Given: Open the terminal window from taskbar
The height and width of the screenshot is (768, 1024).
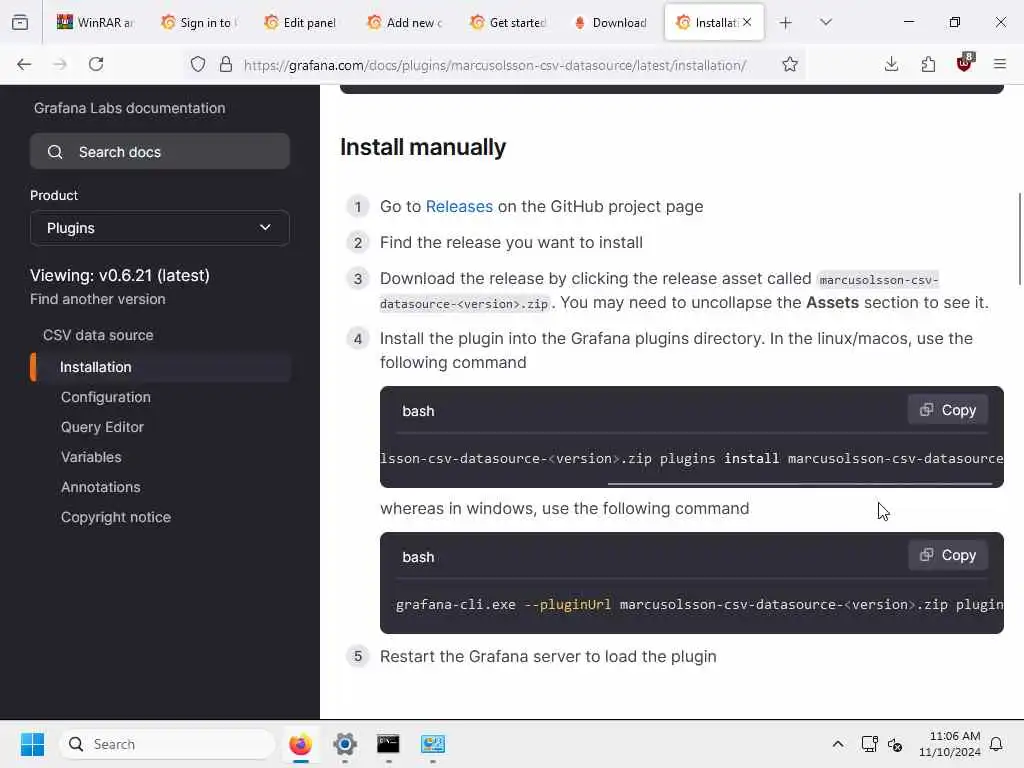Looking at the screenshot, I should pos(389,744).
